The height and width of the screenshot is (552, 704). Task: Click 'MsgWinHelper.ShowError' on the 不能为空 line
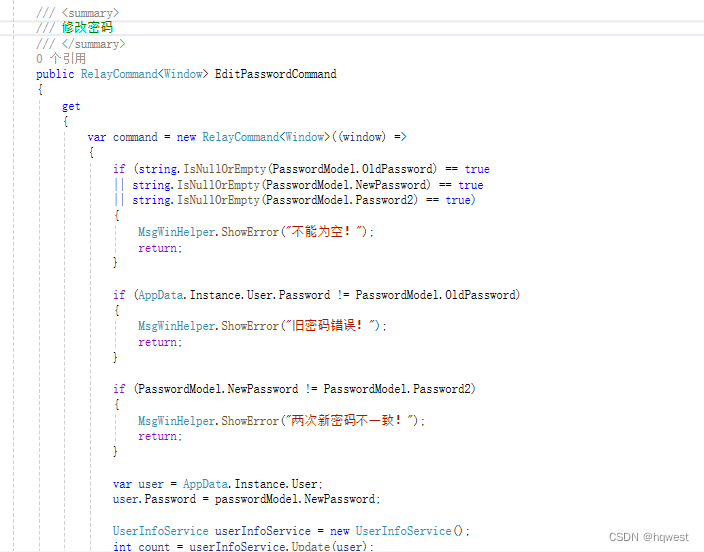point(208,232)
